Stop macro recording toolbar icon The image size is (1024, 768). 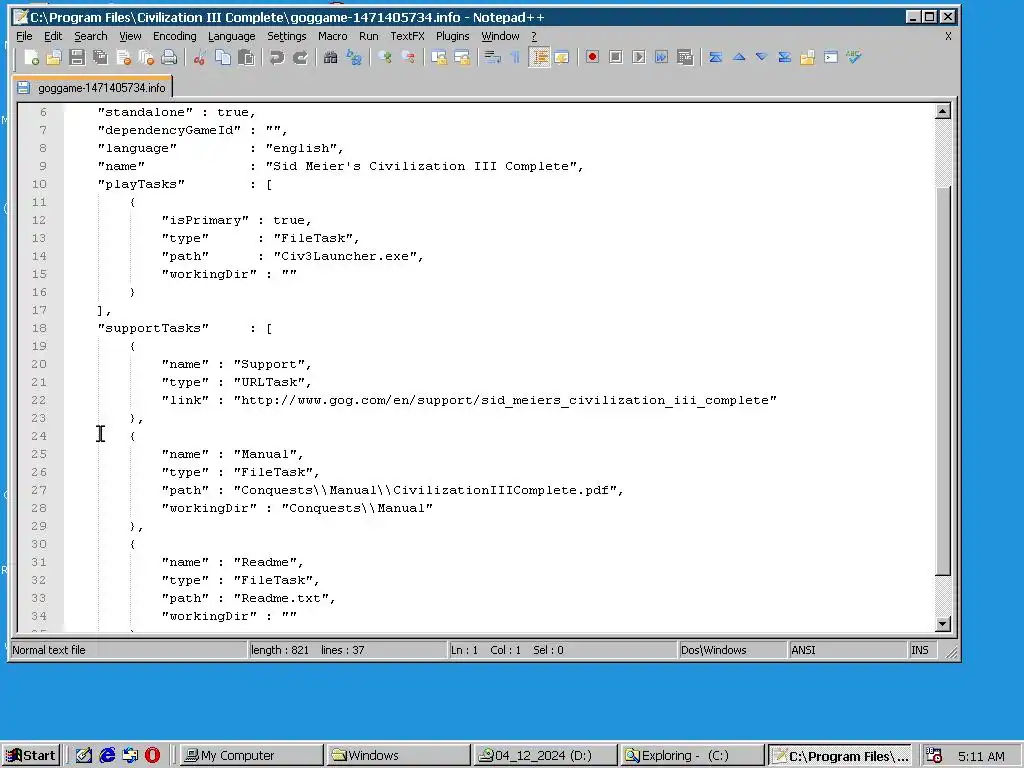click(615, 57)
